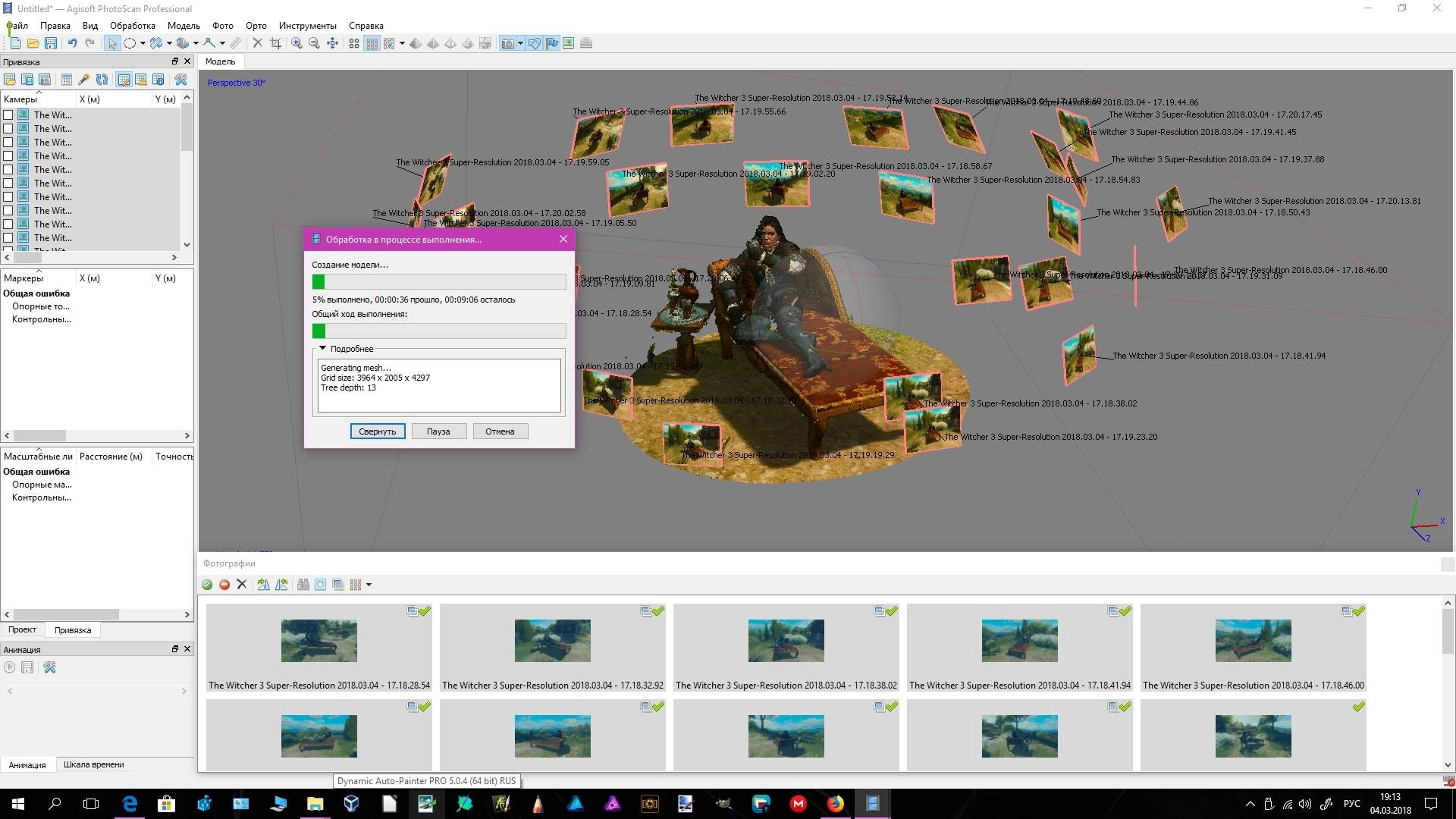Open Firefox from the taskbar
The height and width of the screenshot is (819, 1456).
pos(835,804)
